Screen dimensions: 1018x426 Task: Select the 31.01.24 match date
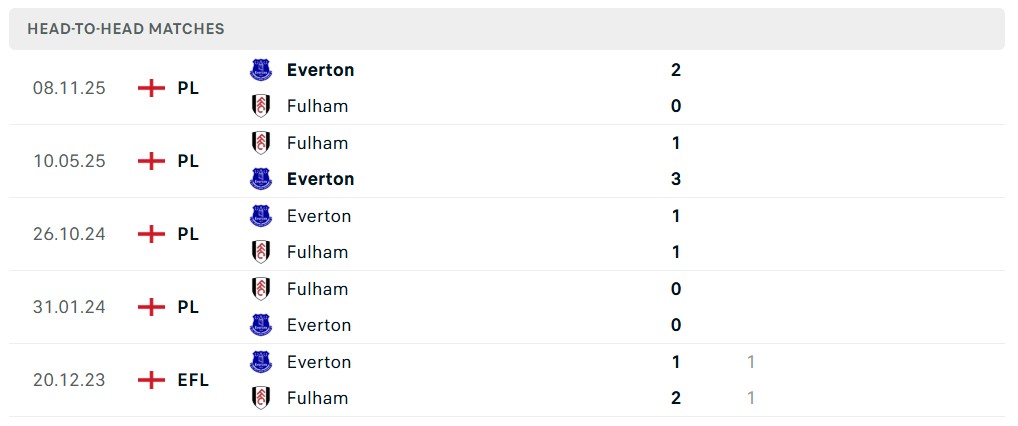click(x=69, y=307)
